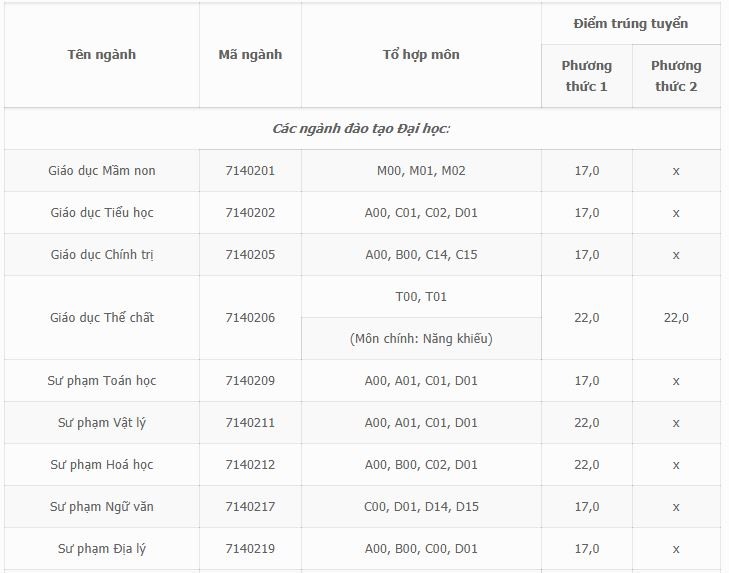Image resolution: width=729 pixels, height=573 pixels.
Task: Click the "Điểm trúng tuyển" header cell
Action: pos(631,23)
